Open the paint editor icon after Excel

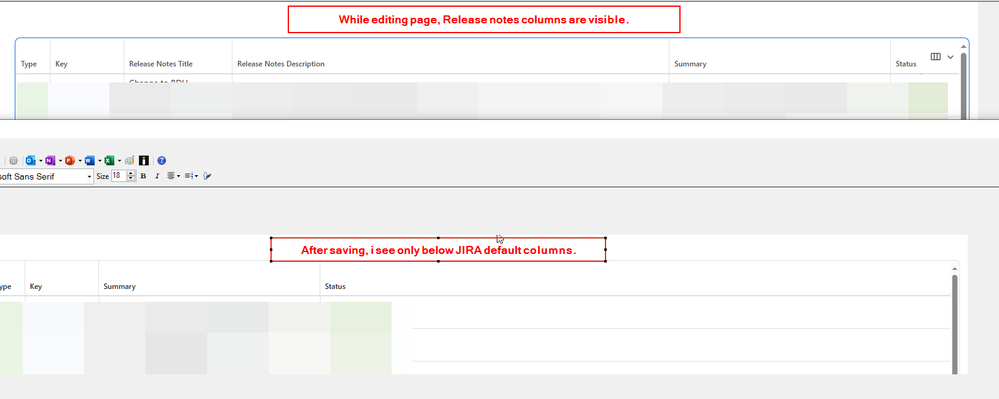130,161
